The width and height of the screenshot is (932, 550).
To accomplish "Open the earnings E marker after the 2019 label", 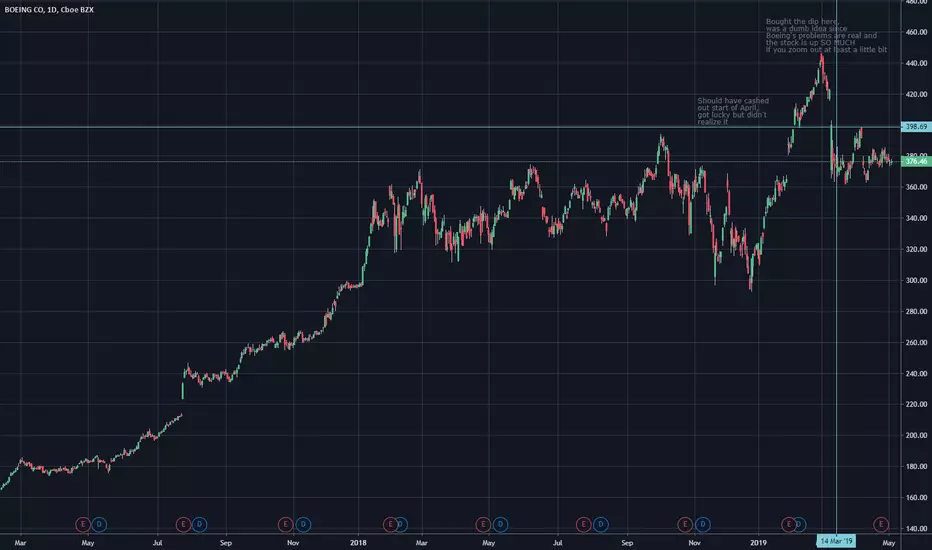I will point(788,524).
